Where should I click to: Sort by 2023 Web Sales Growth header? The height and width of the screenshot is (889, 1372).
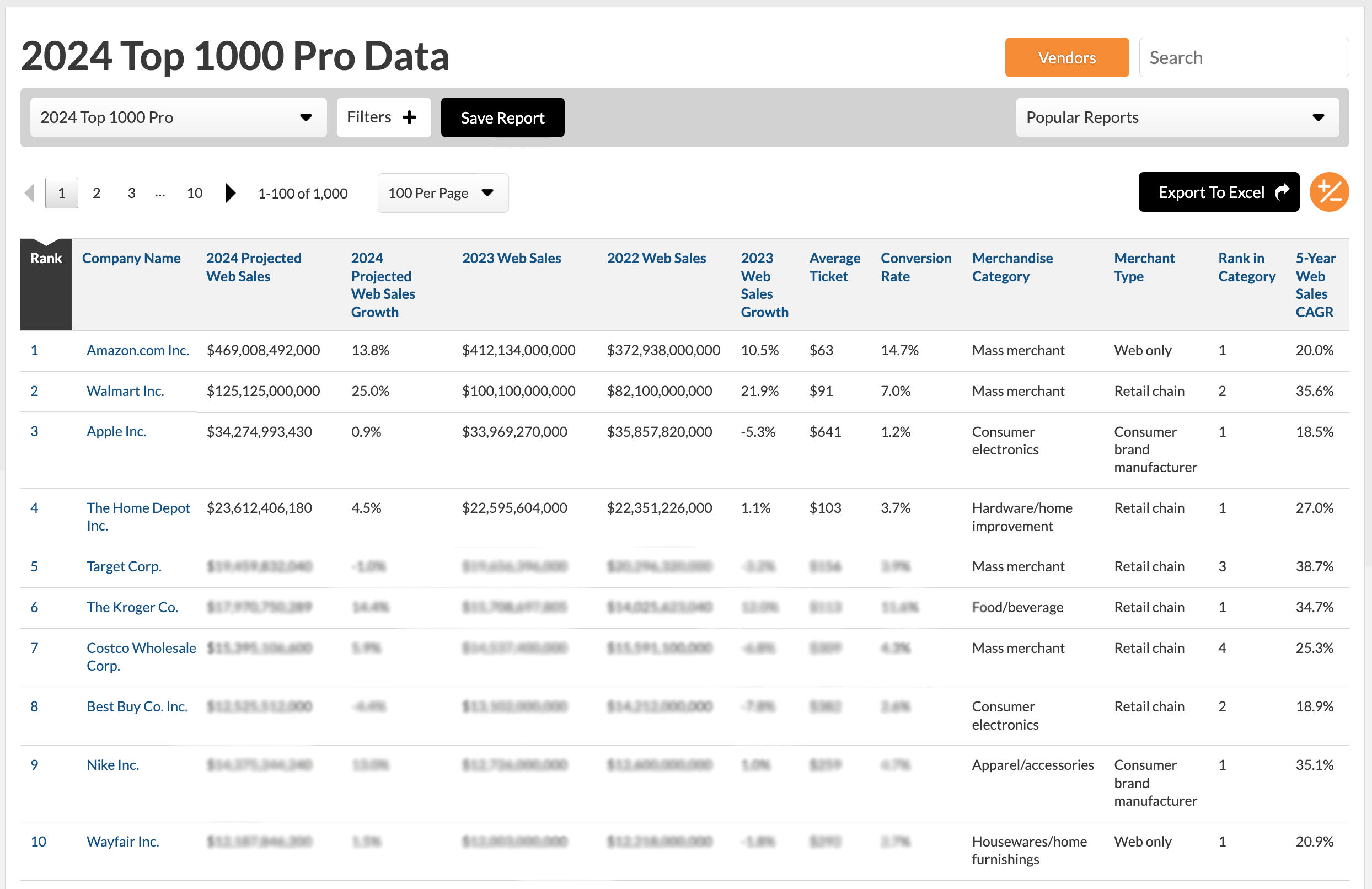click(764, 285)
